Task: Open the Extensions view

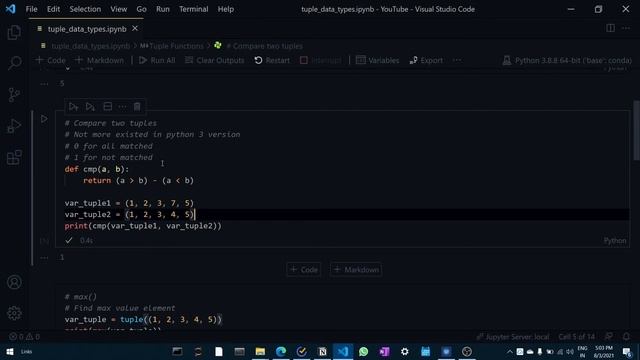Action: point(14,157)
